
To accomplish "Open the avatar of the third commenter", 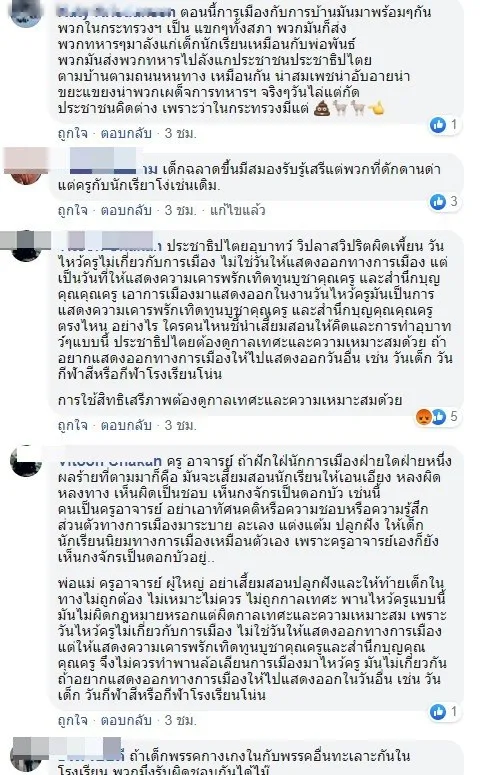I will tap(26, 245).
